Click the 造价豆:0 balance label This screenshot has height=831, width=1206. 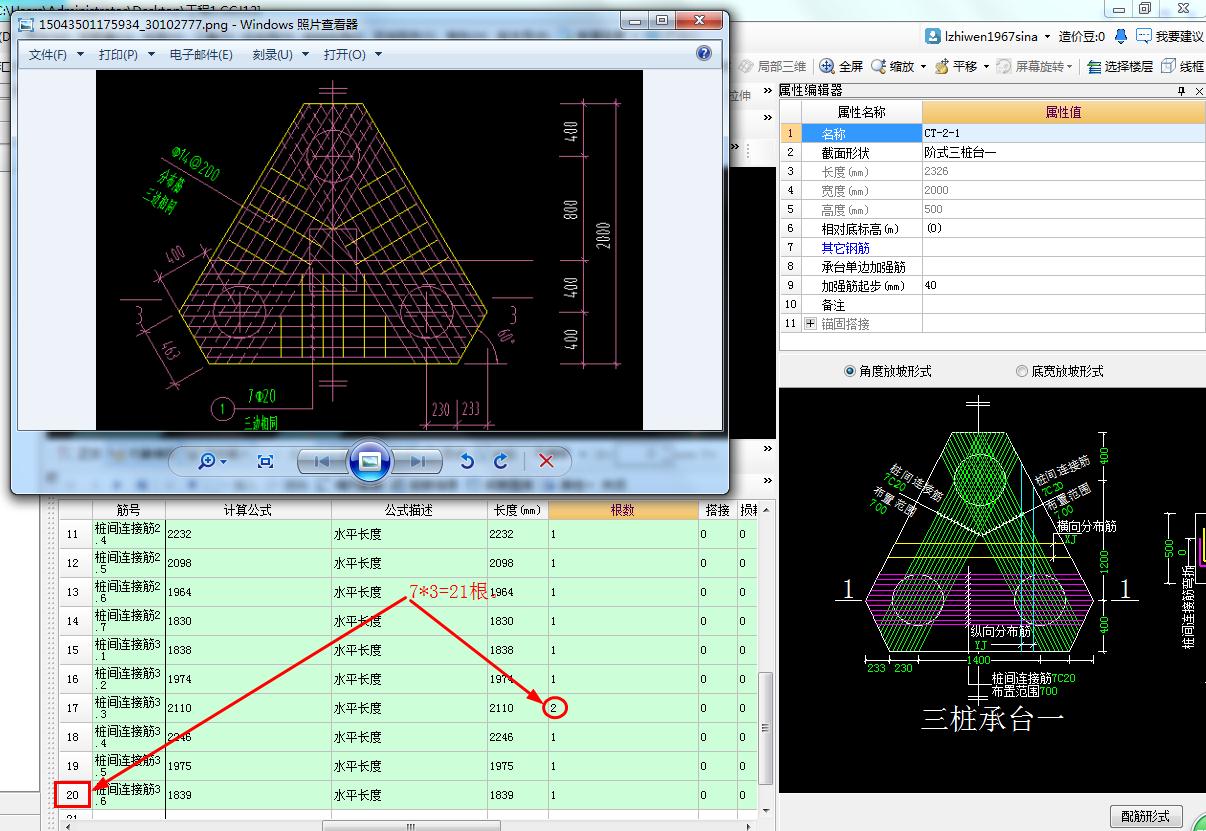(1082, 36)
